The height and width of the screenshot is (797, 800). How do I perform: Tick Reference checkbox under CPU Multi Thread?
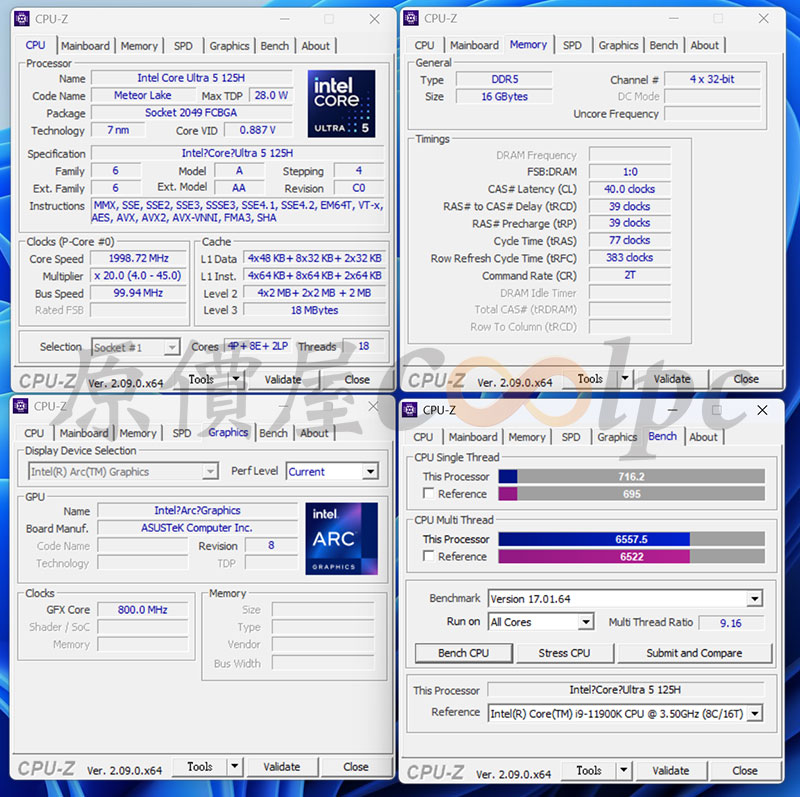[x=429, y=556]
